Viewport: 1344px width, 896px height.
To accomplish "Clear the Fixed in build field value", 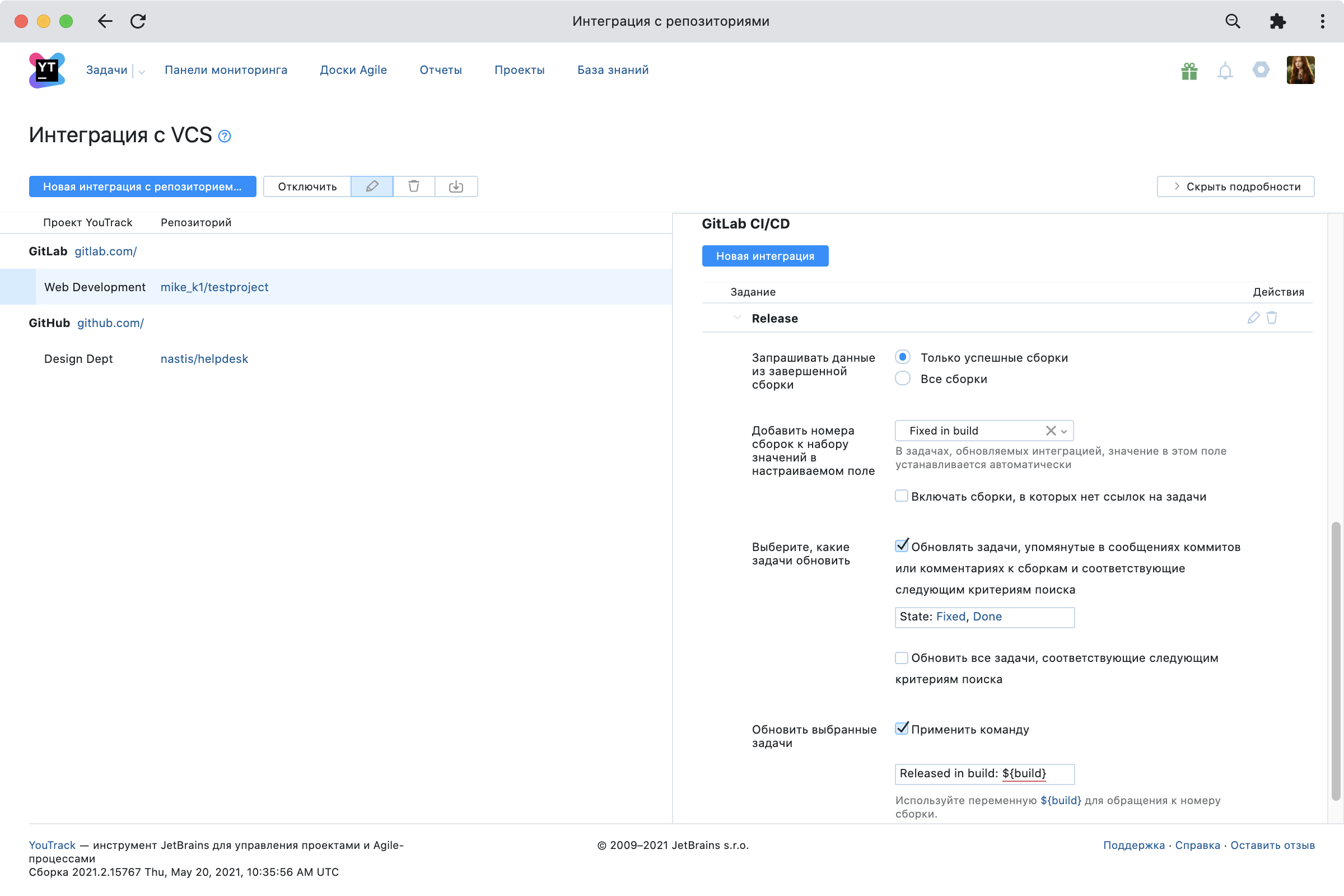I will [x=1051, y=431].
